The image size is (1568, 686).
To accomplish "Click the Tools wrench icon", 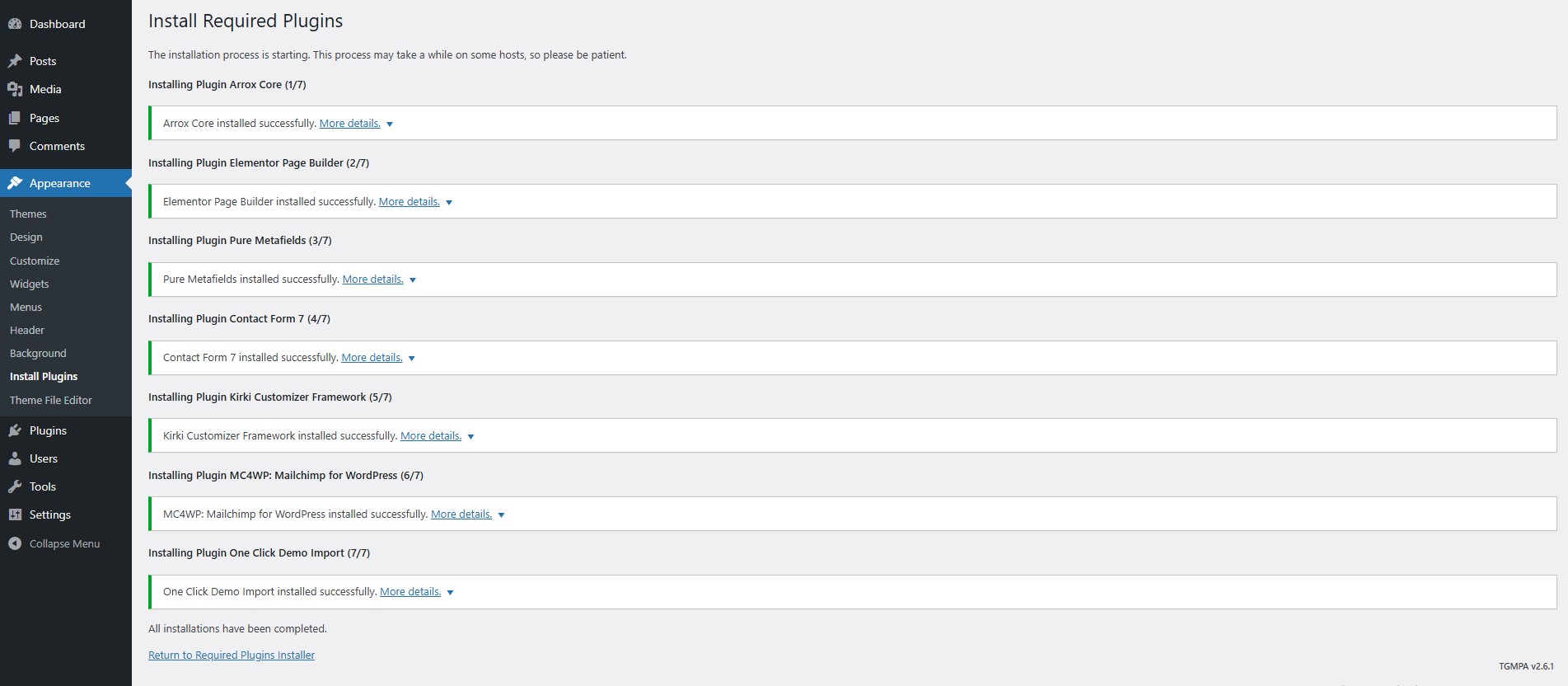I will coord(15,486).
